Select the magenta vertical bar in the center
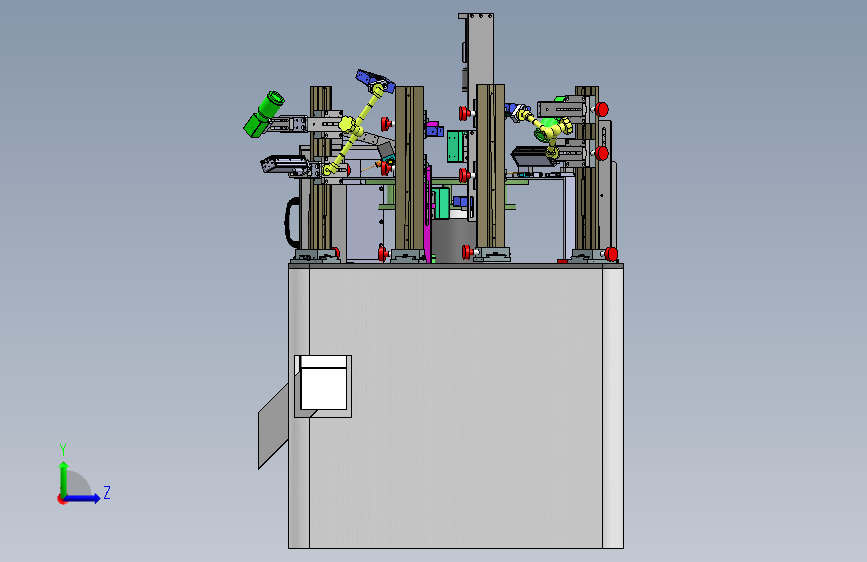The image size is (867, 562). point(427,214)
